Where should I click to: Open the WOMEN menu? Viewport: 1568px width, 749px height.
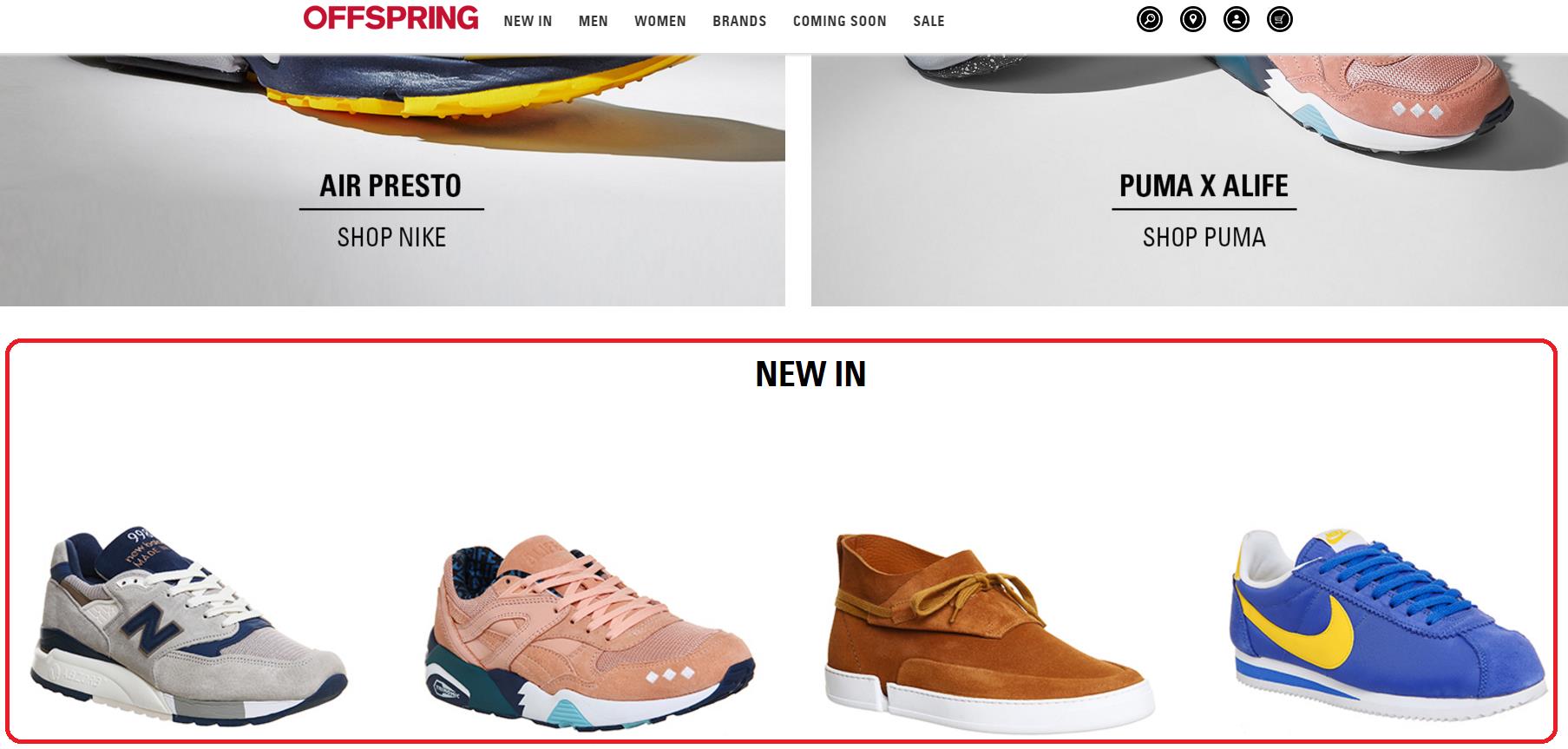(x=659, y=21)
